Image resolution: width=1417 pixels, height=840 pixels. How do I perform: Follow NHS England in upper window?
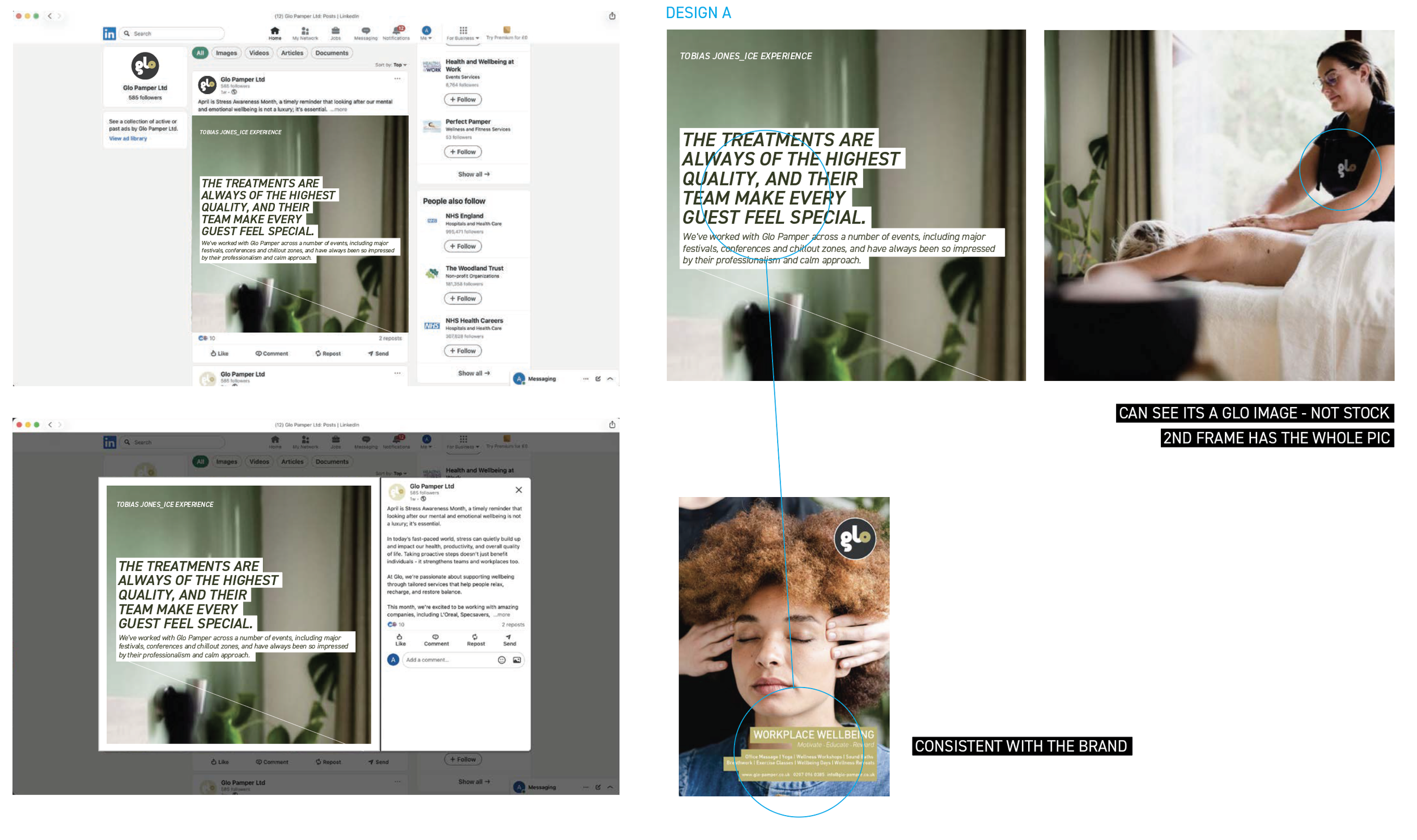[x=463, y=246]
